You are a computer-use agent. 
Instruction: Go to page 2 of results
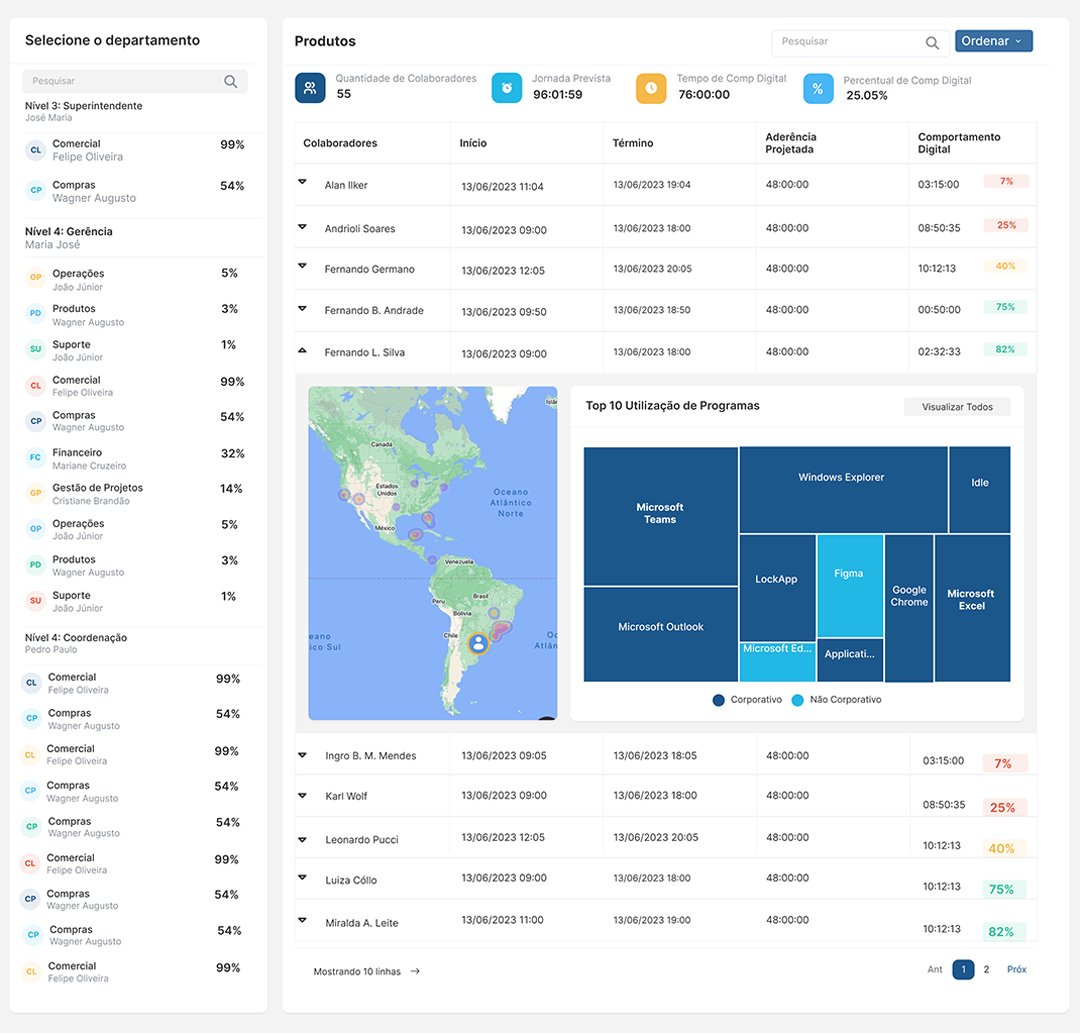(986, 969)
